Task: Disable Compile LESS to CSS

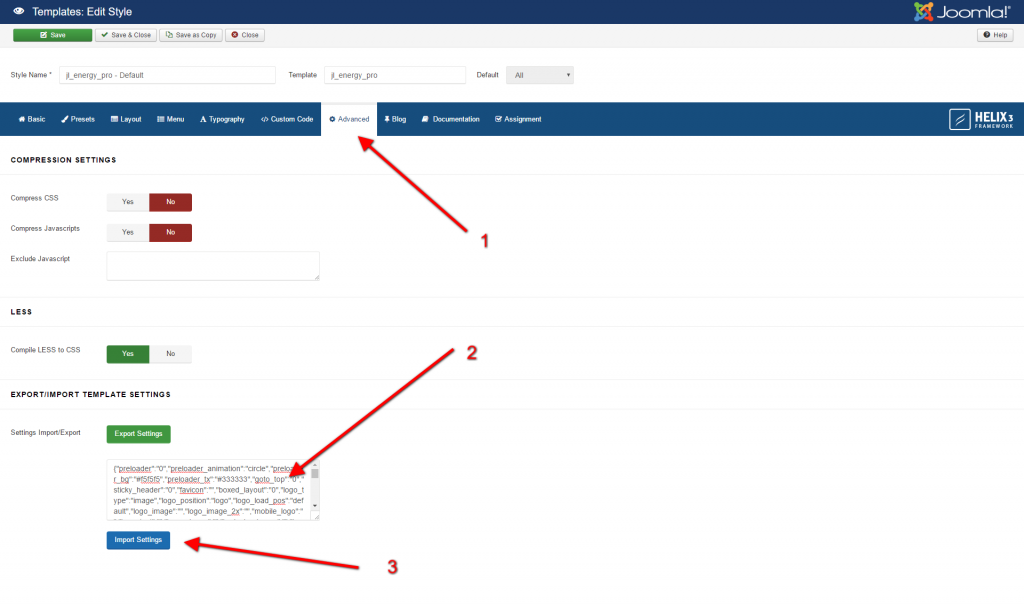Action: [169, 353]
